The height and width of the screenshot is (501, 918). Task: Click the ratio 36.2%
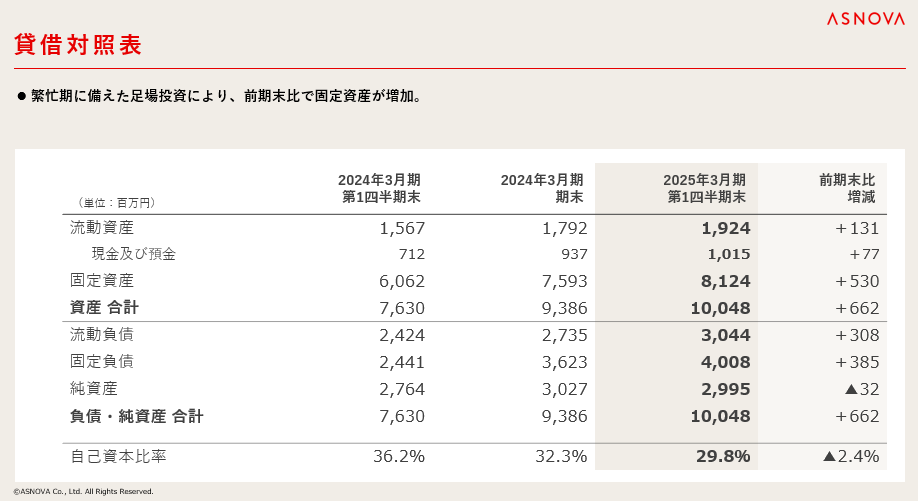[399, 457]
